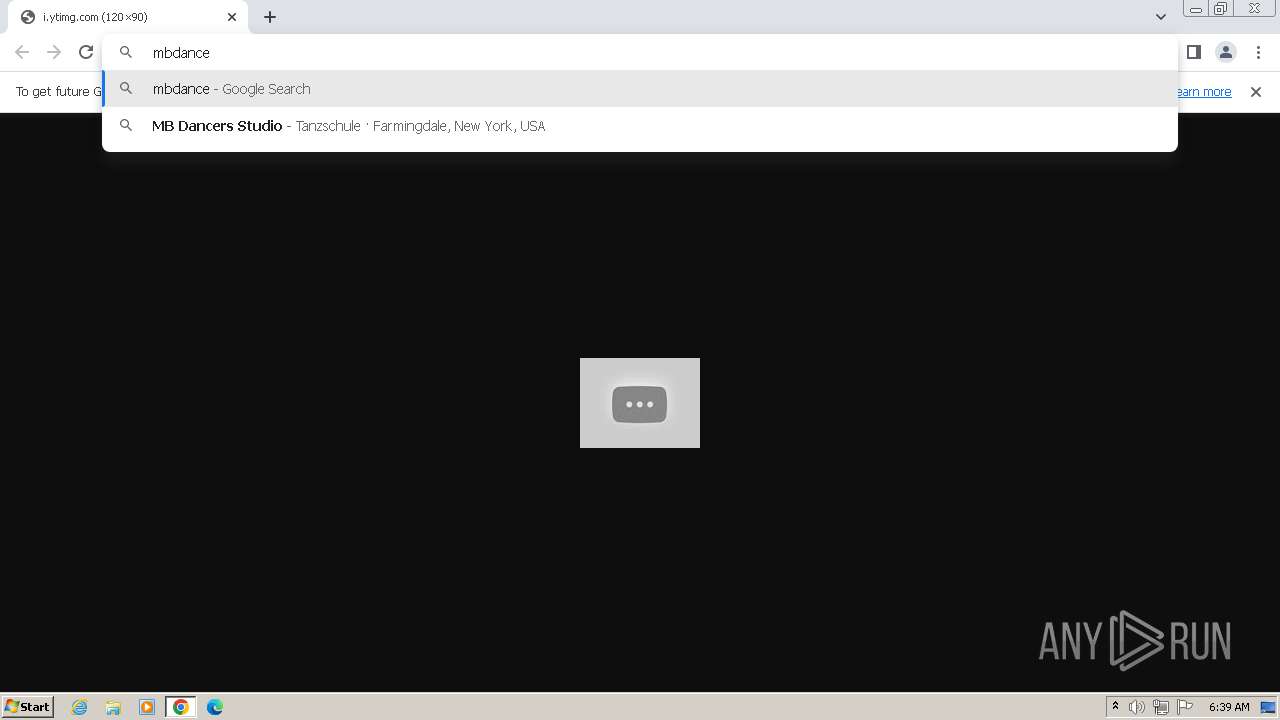Follow the Learn more link in infobar
Image resolution: width=1280 pixels, height=720 pixels.
click(1204, 92)
